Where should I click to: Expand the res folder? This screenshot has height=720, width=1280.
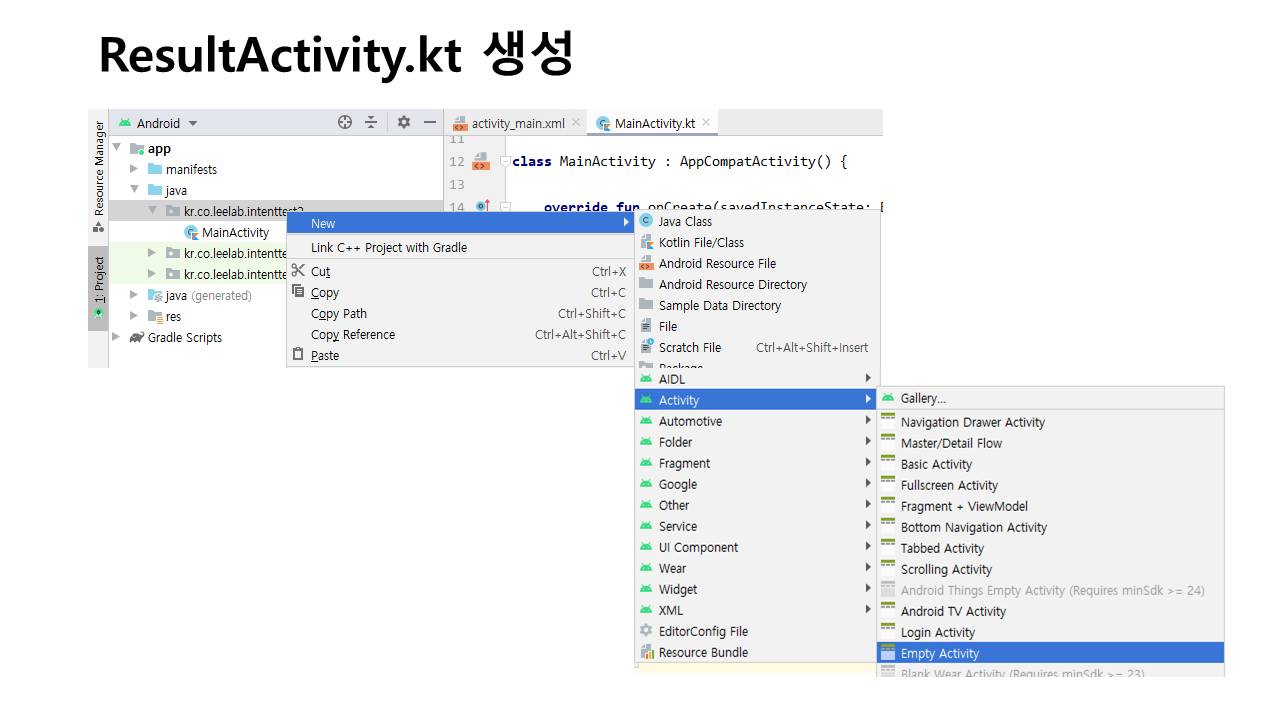(134, 316)
